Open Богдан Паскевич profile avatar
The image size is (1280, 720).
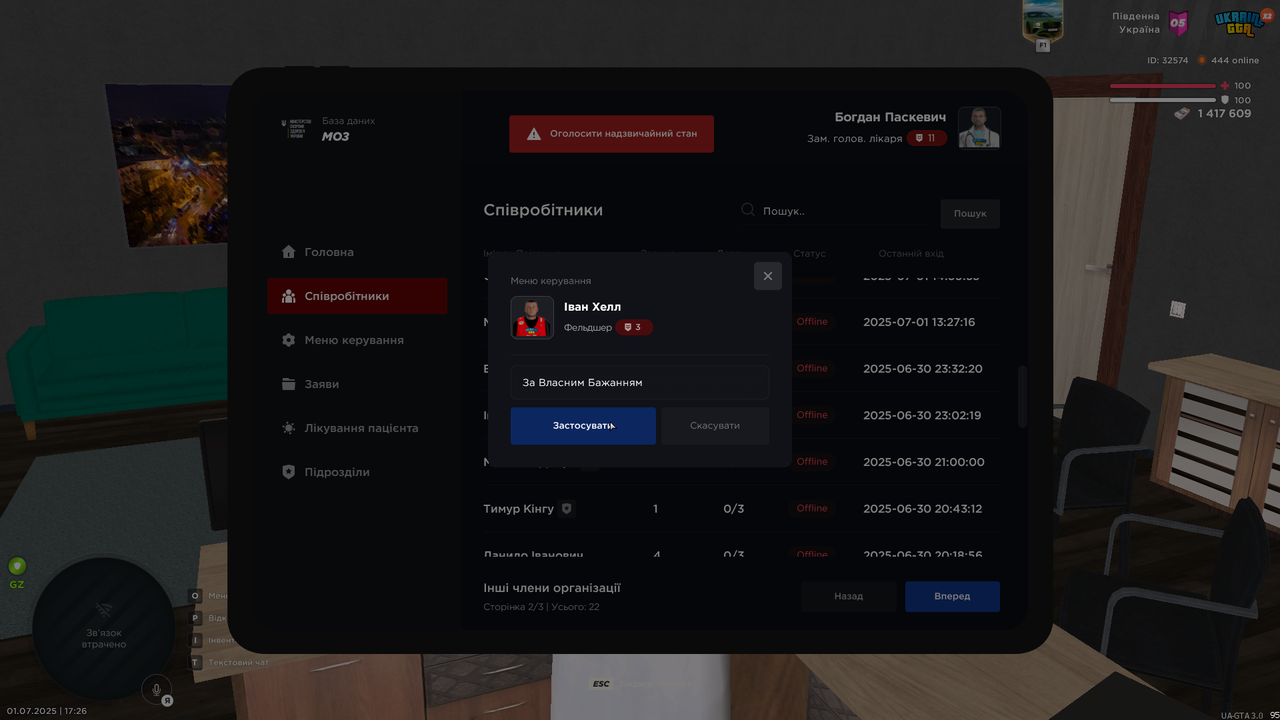[980, 128]
